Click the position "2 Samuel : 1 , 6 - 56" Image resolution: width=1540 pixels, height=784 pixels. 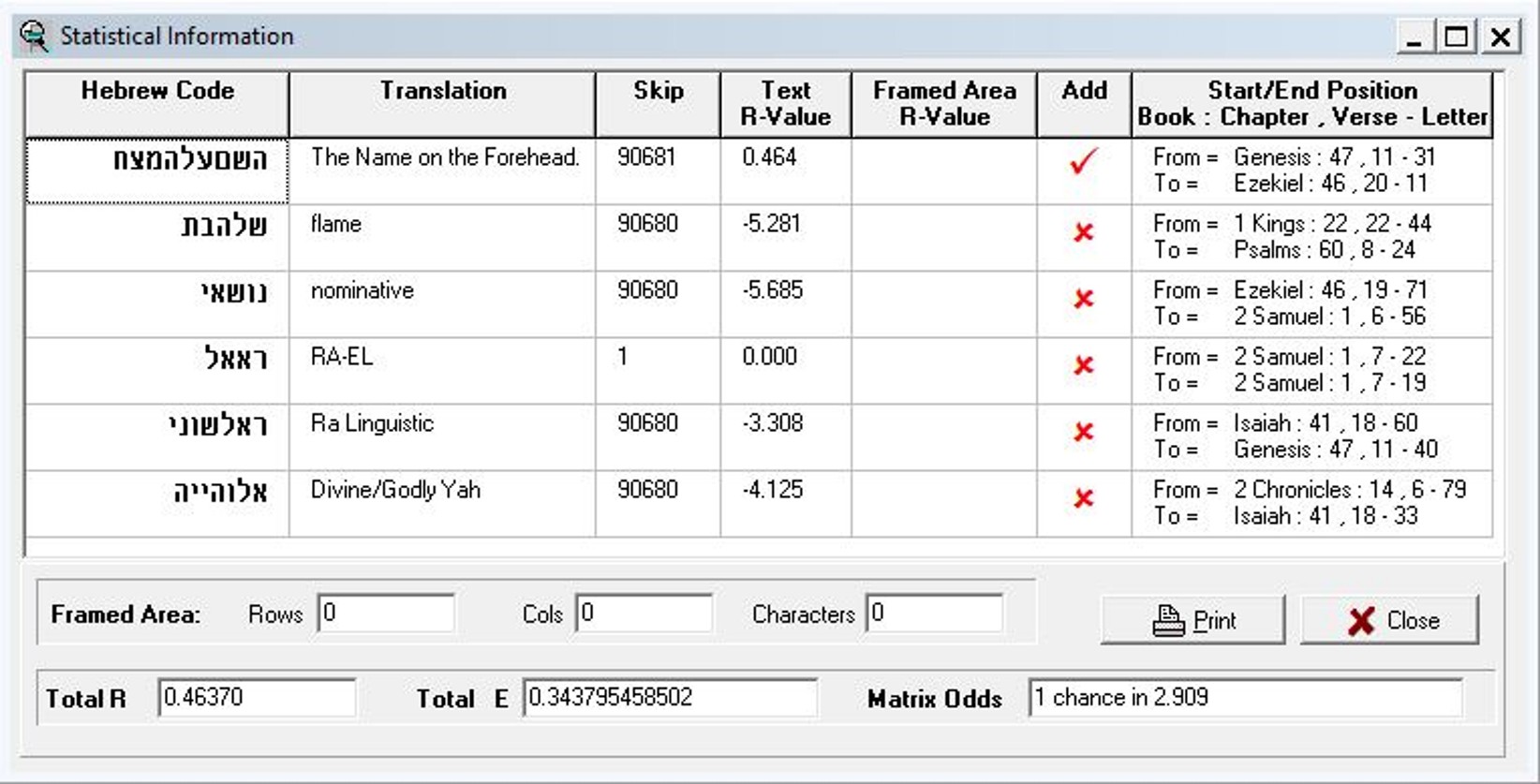point(1330,317)
